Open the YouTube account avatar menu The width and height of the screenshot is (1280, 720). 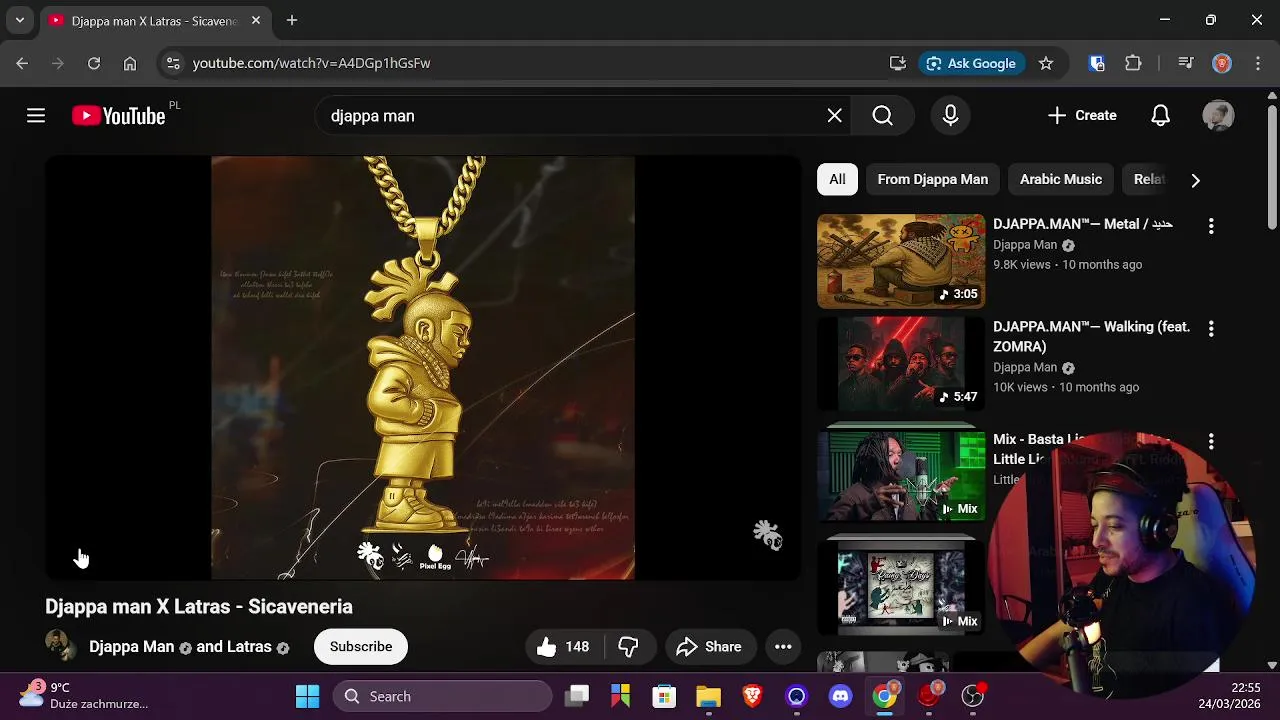[1218, 116]
